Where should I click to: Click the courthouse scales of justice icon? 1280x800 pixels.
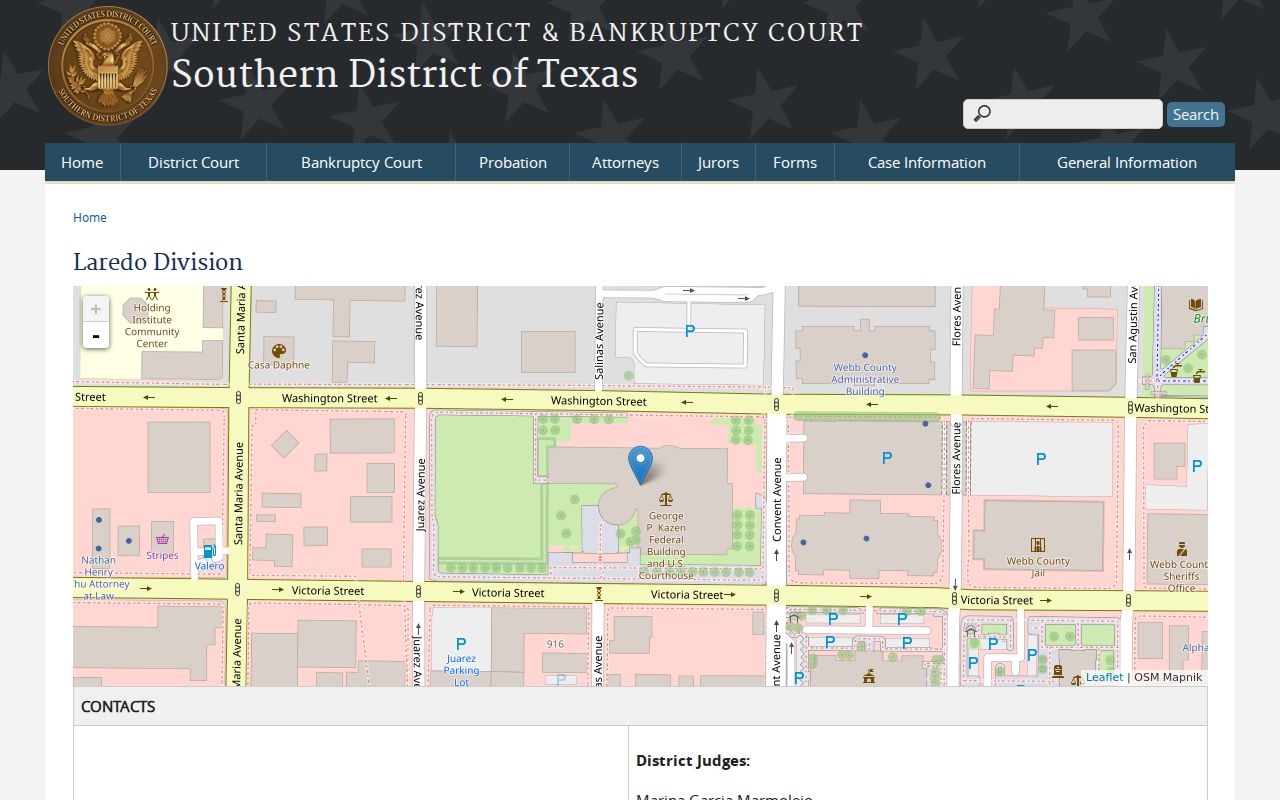click(x=666, y=498)
